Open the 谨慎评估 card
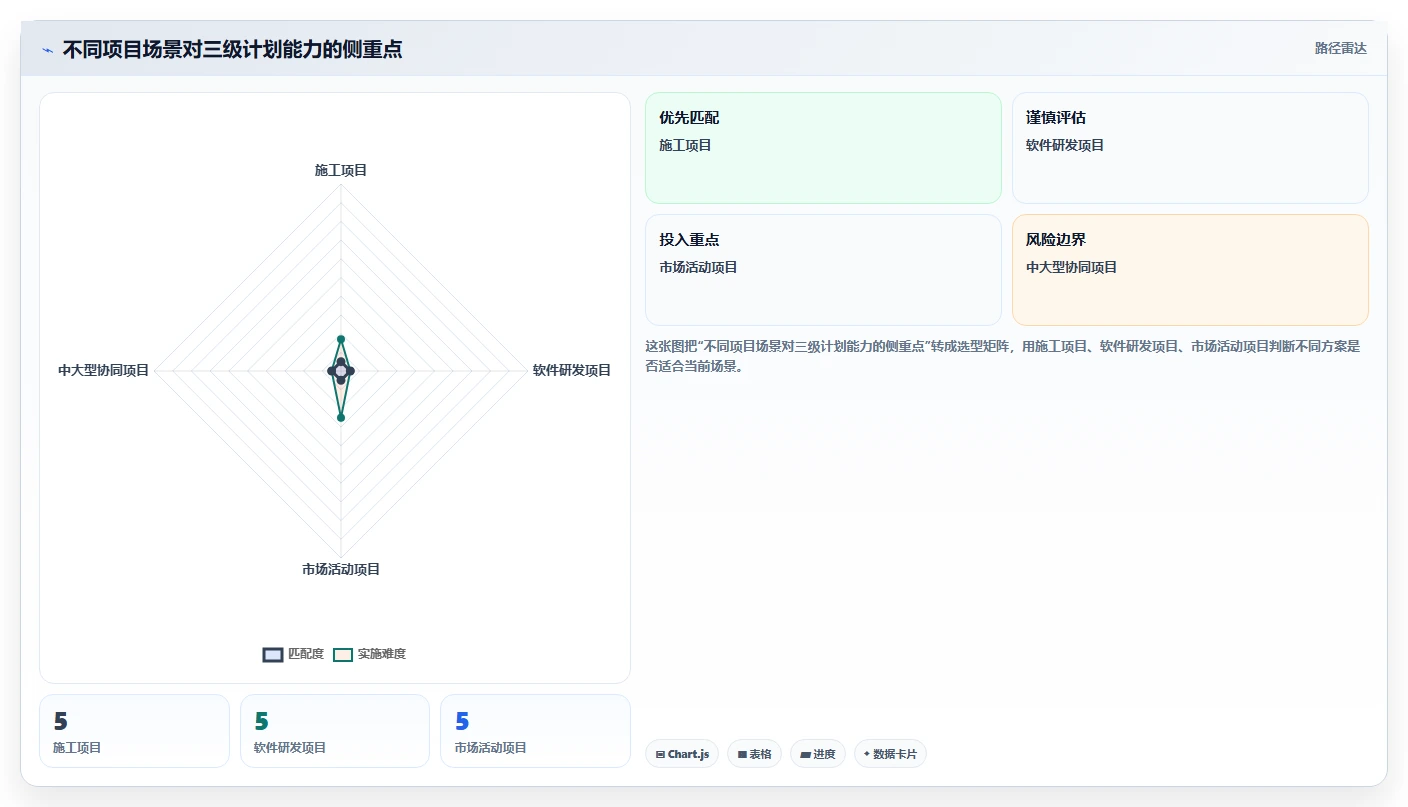 click(1190, 148)
